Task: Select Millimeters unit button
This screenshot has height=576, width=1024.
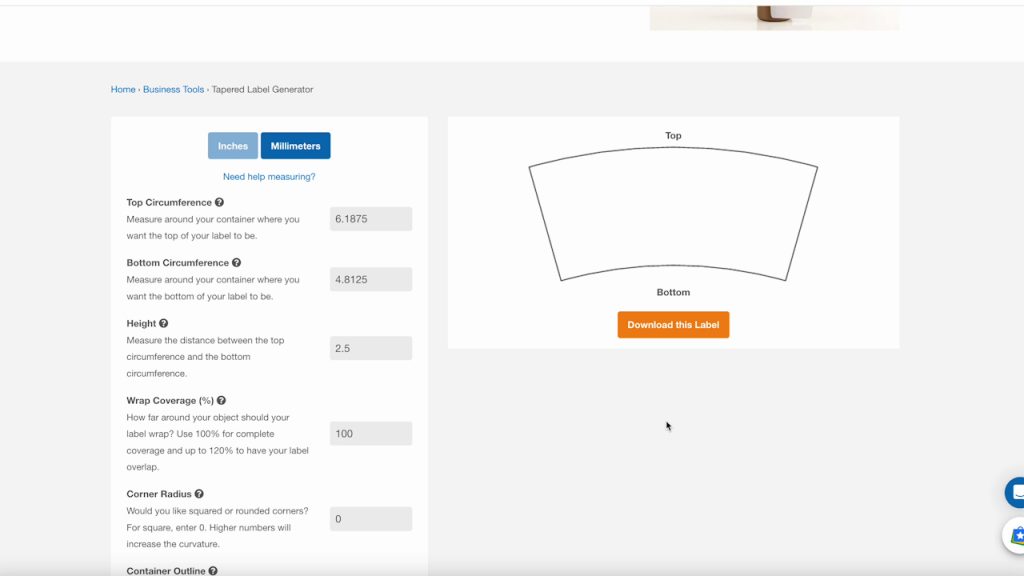Action: pos(296,146)
